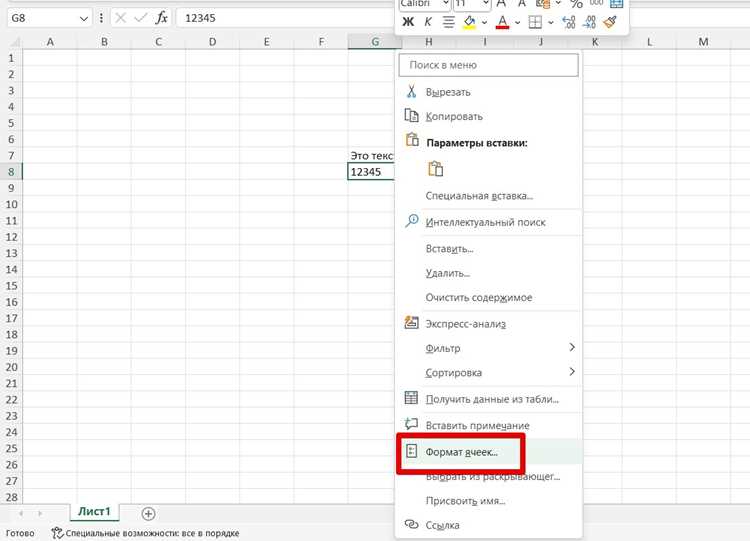Click the center alignment icon

click(x=448, y=22)
